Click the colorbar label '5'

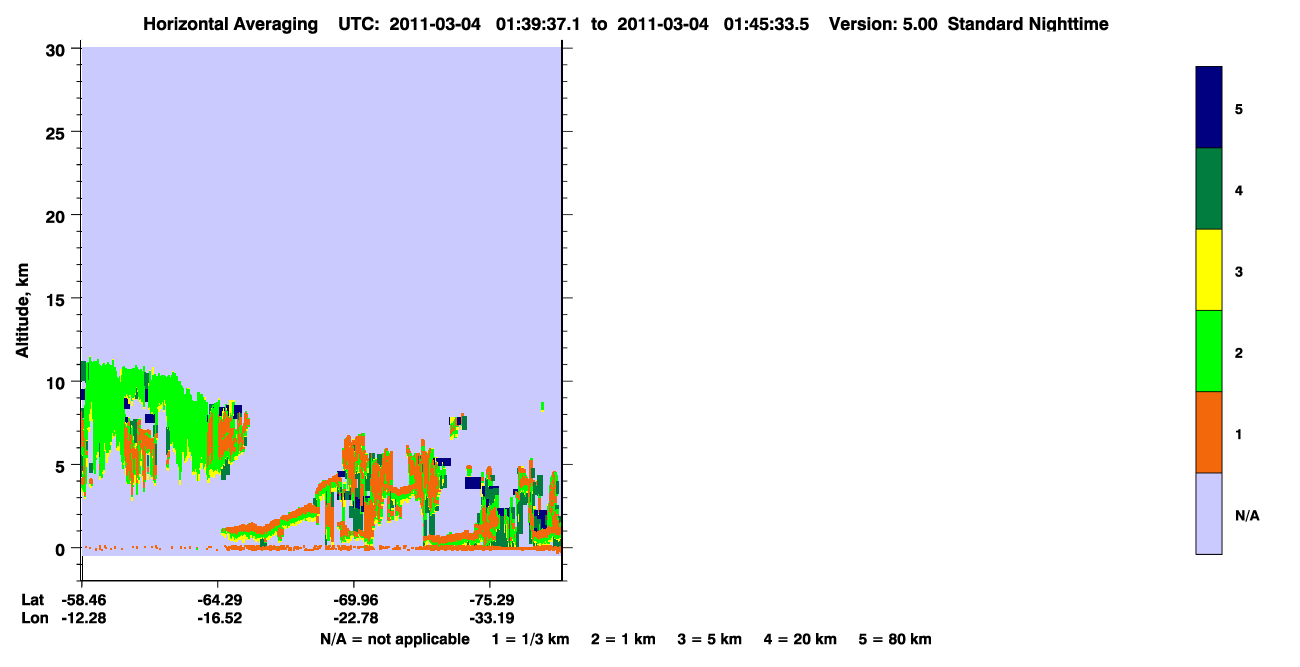pyautogui.click(x=1239, y=108)
